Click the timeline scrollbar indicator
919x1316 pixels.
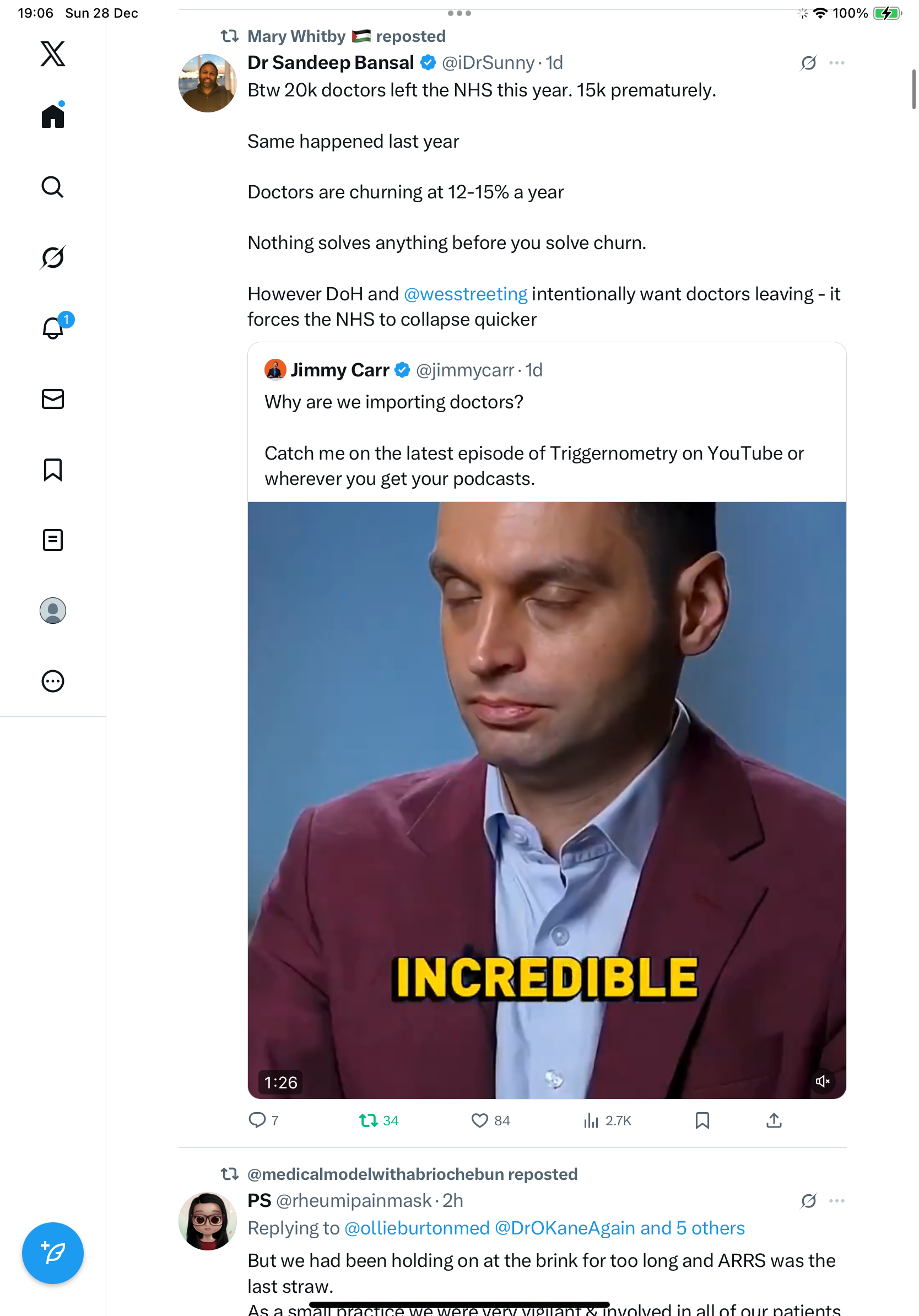coord(913,89)
